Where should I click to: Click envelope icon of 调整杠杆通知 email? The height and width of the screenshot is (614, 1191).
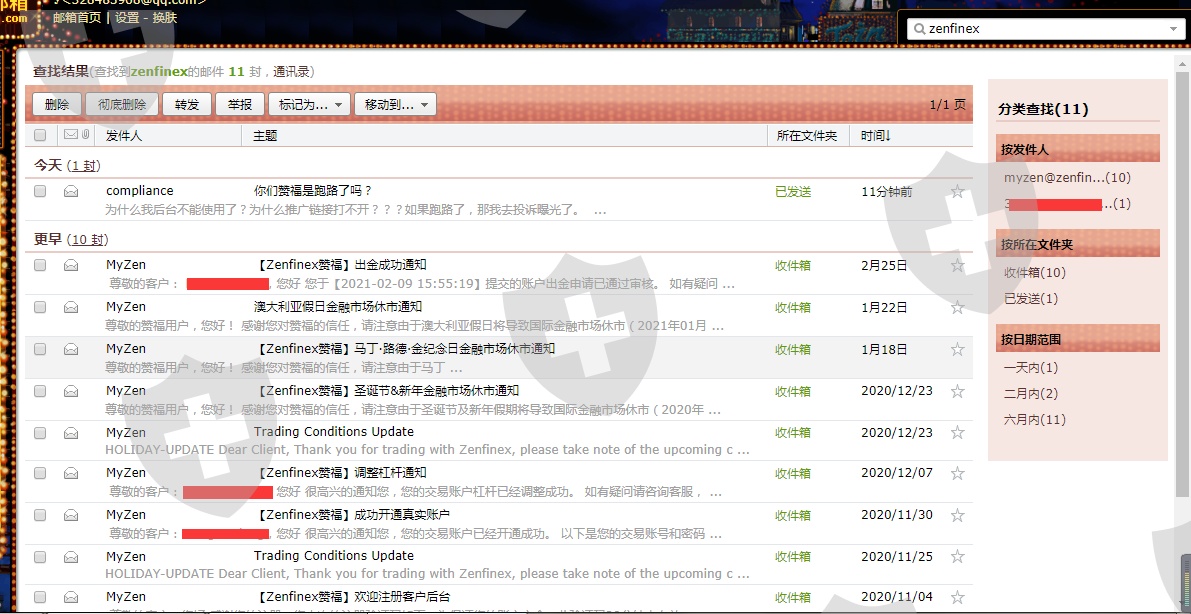[x=71, y=473]
